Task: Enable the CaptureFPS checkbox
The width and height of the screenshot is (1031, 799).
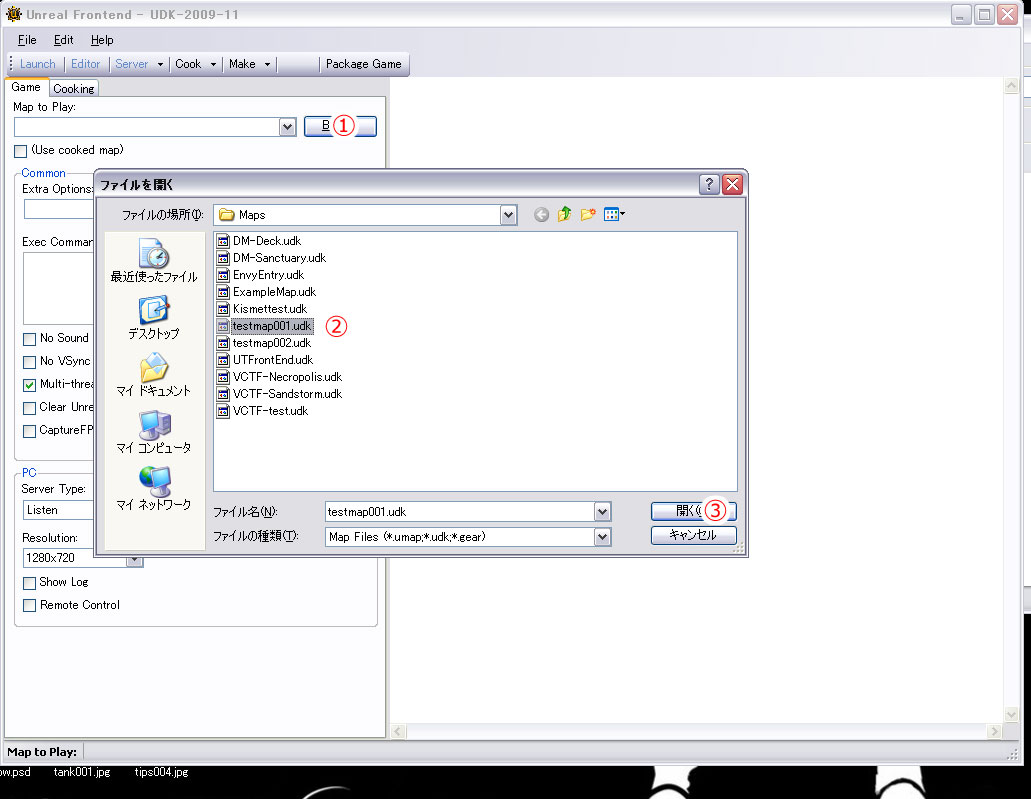Action: click(x=30, y=431)
